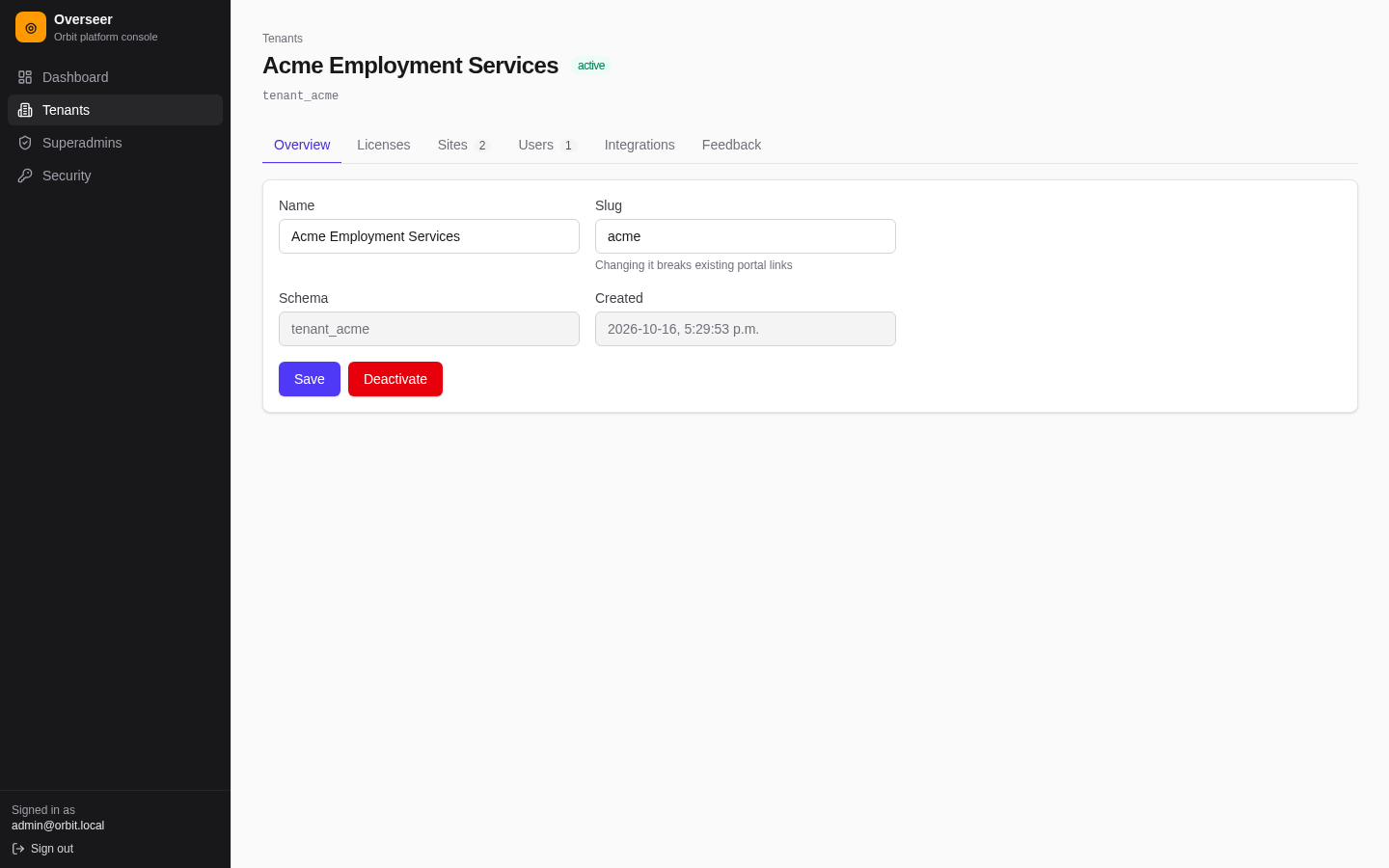Open the Users tab
Screen dimensions: 1389x868
tap(548, 145)
